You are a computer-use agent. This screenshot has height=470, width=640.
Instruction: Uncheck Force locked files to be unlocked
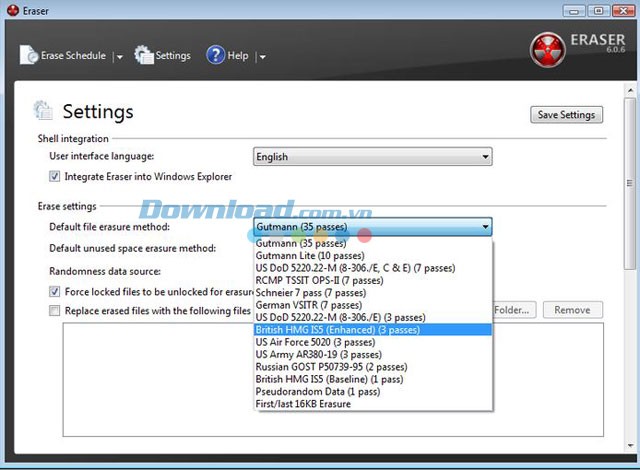point(55,292)
